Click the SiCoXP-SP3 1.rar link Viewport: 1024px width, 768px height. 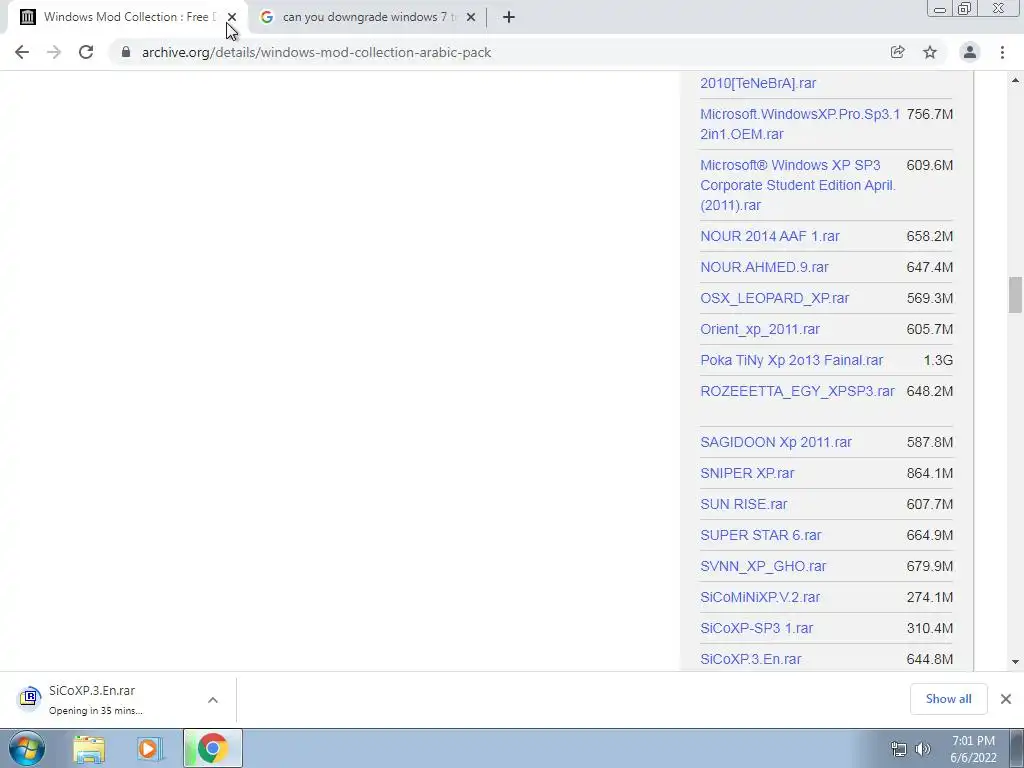(x=756, y=628)
